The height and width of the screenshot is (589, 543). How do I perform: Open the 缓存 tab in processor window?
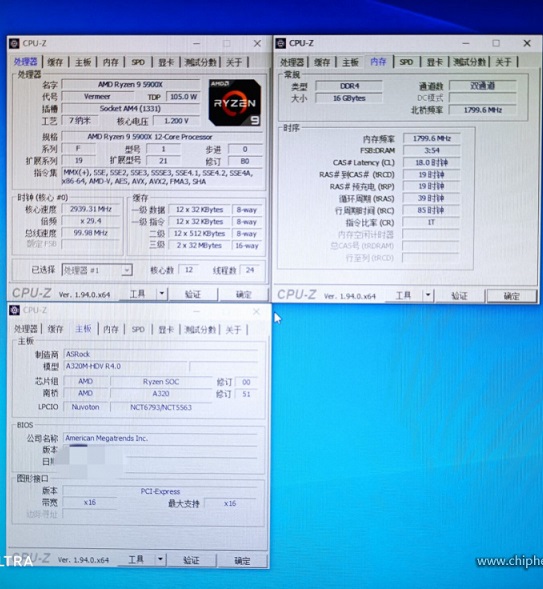click(x=55, y=62)
